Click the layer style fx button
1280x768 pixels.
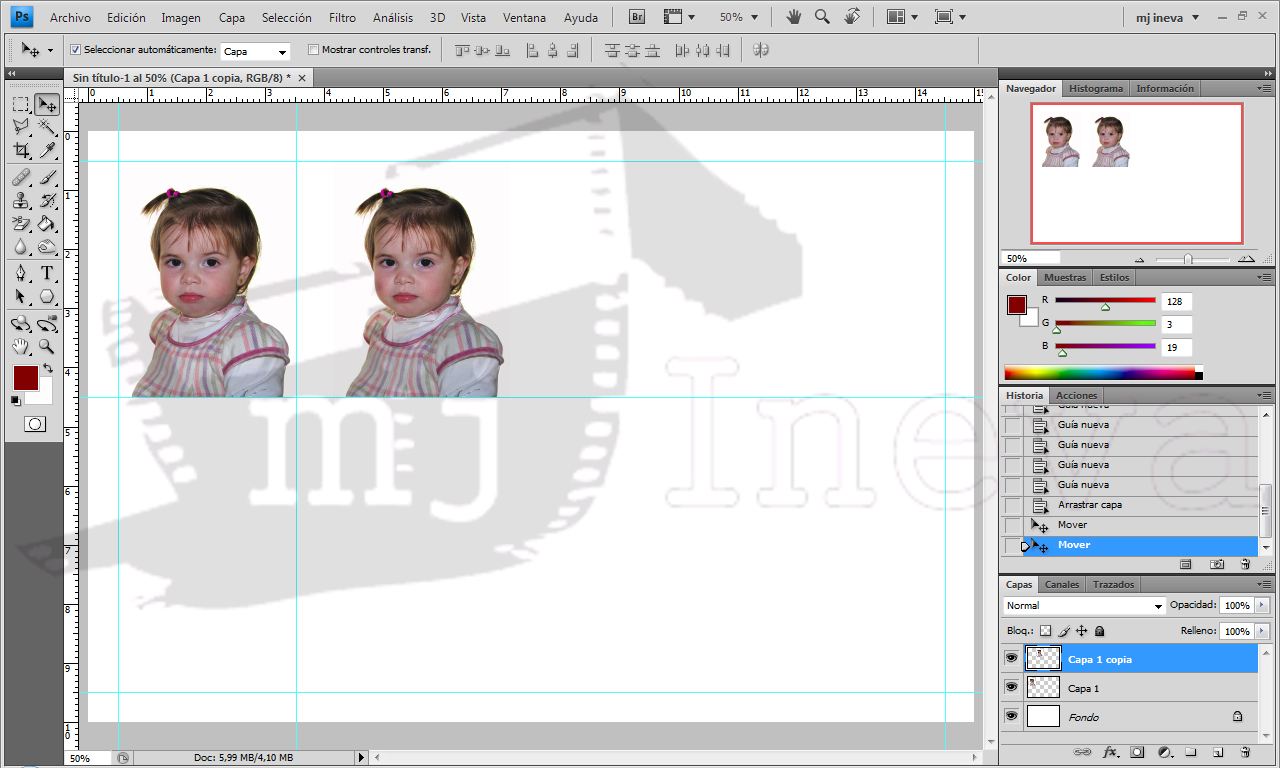(x=1110, y=751)
